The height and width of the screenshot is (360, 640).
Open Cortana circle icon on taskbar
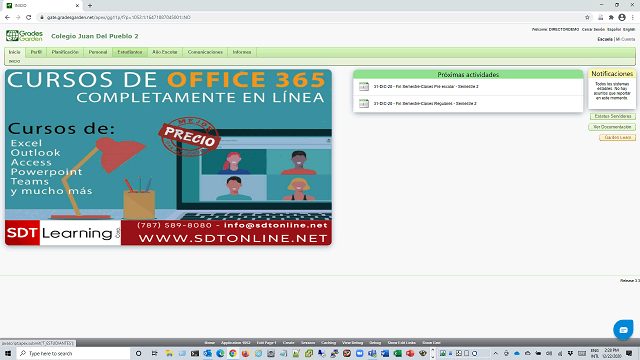(x=139, y=353)
